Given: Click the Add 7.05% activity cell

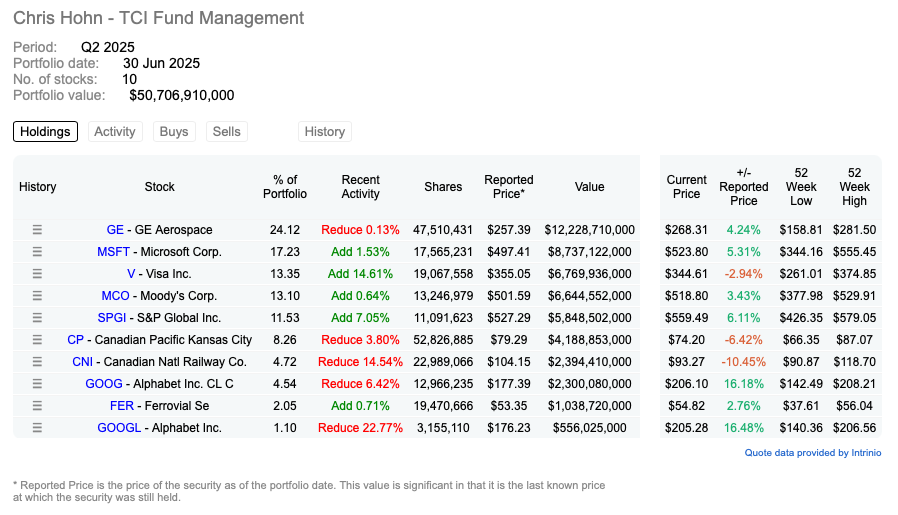Looking at the screenshot, I should (360, 318).
